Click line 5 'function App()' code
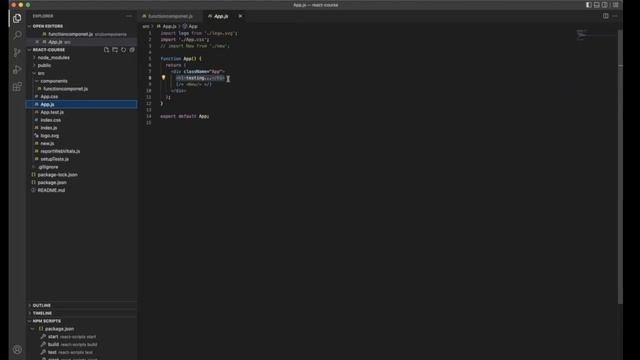 click(x=181, y=59)
